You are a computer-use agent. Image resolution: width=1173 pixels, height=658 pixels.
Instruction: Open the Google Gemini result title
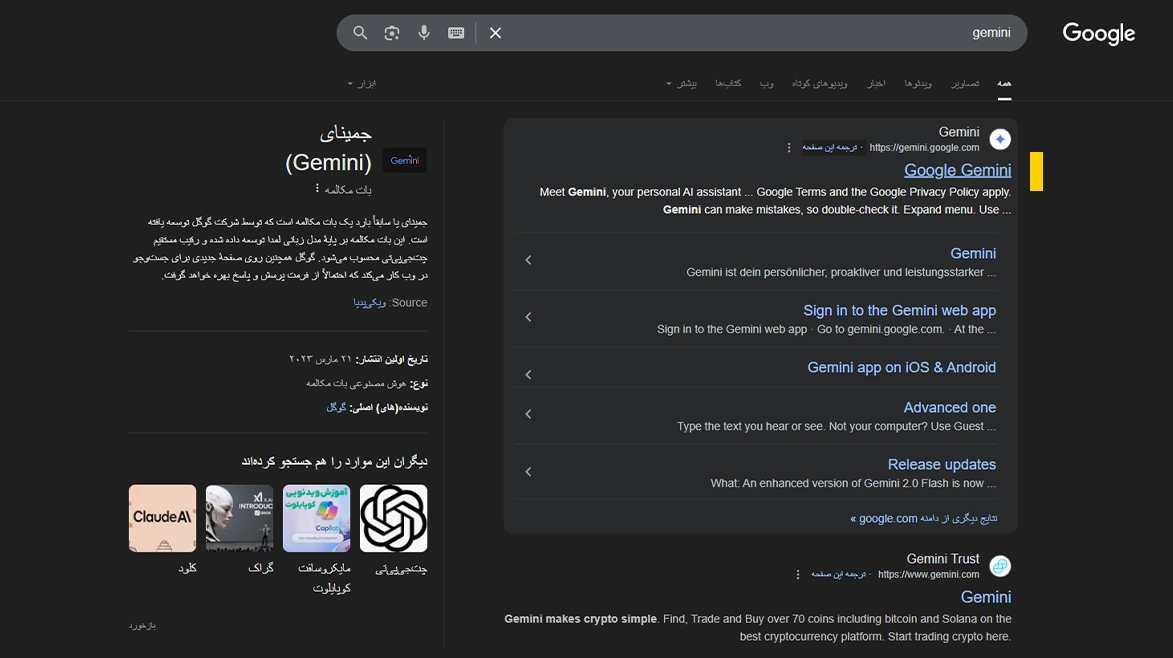958,170
